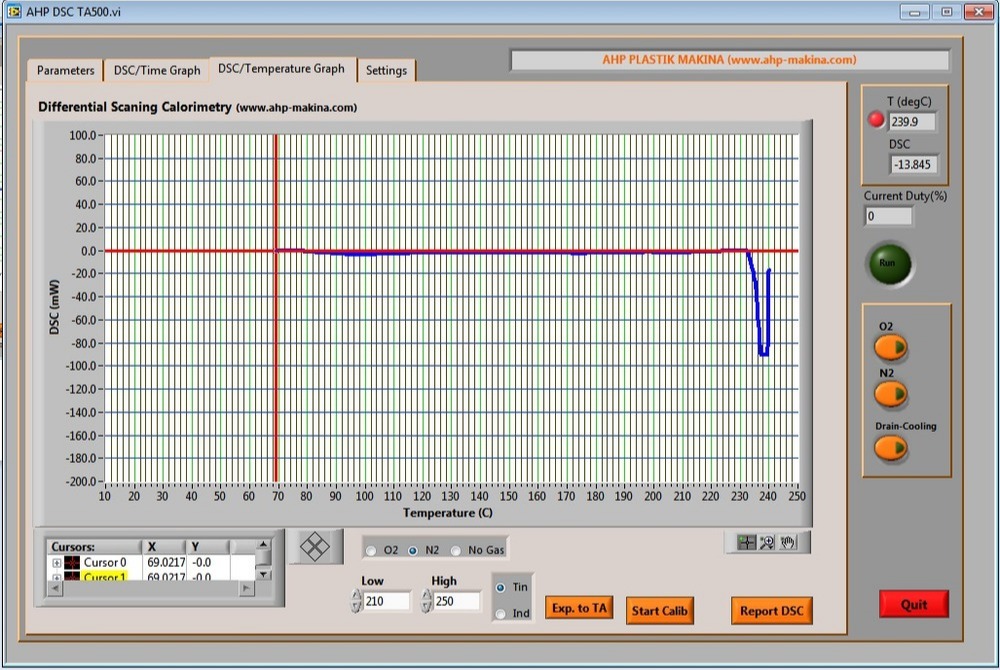Viewport: 1000px width, 670px height.
Task: Minimize the AHP DSC TA500.vi window
Action: tap(915, 12)
